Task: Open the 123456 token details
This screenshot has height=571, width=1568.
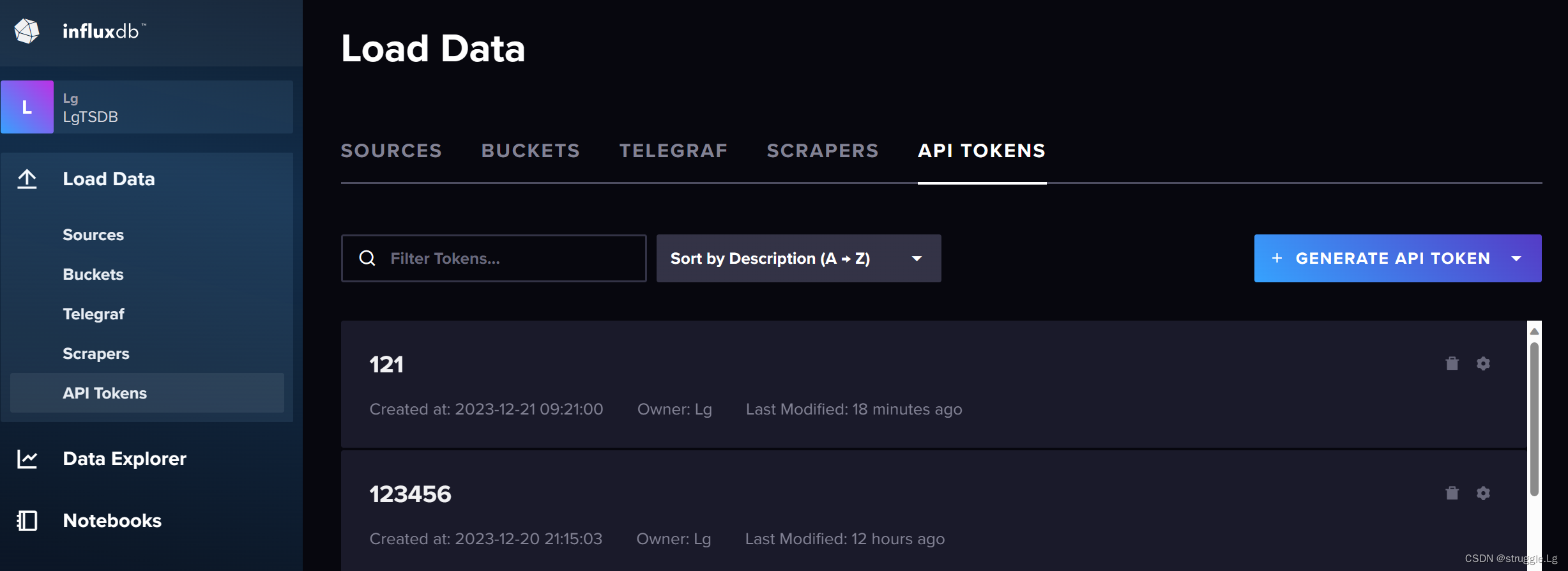Action: [x=410, y=494]
